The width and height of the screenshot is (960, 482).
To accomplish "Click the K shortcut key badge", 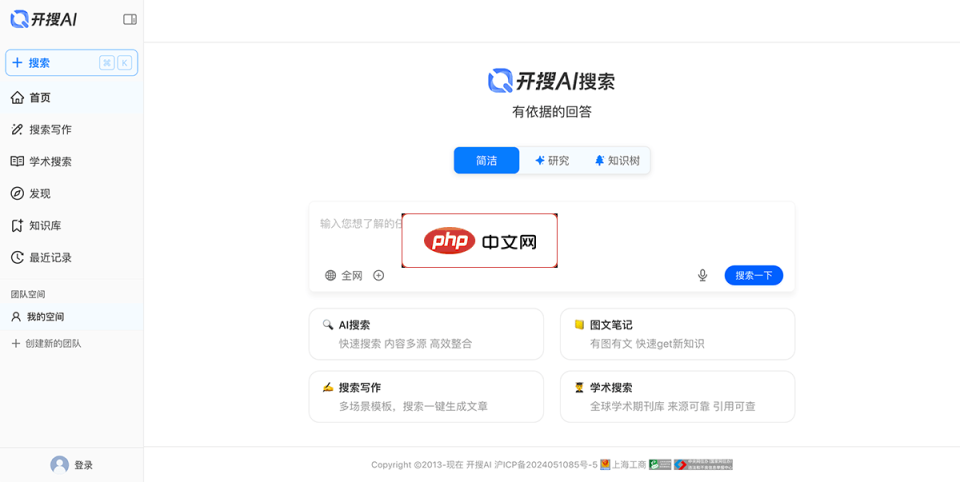I will coord(124,62).
